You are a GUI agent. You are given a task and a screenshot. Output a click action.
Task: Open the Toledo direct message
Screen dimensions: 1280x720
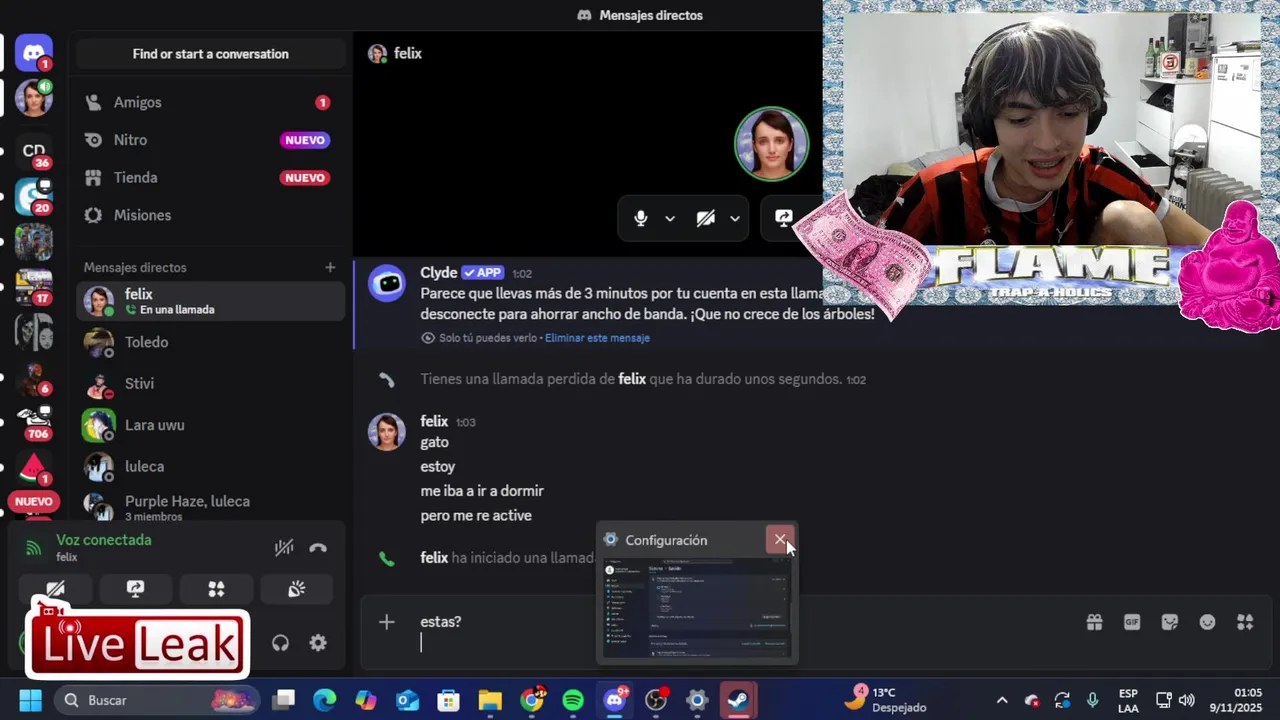pos(210,342)
